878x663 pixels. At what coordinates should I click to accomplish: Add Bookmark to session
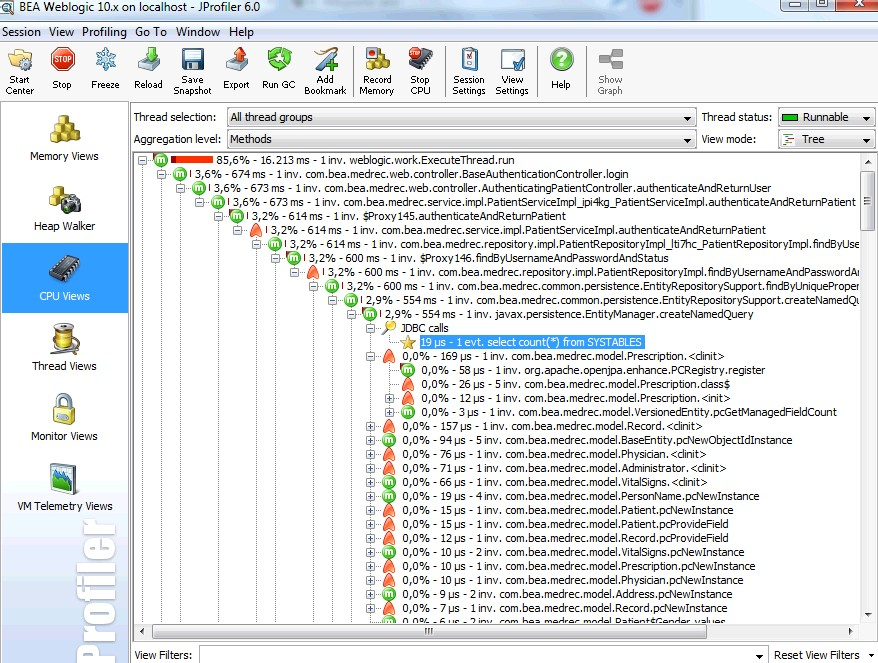click(x=325, y=71)
